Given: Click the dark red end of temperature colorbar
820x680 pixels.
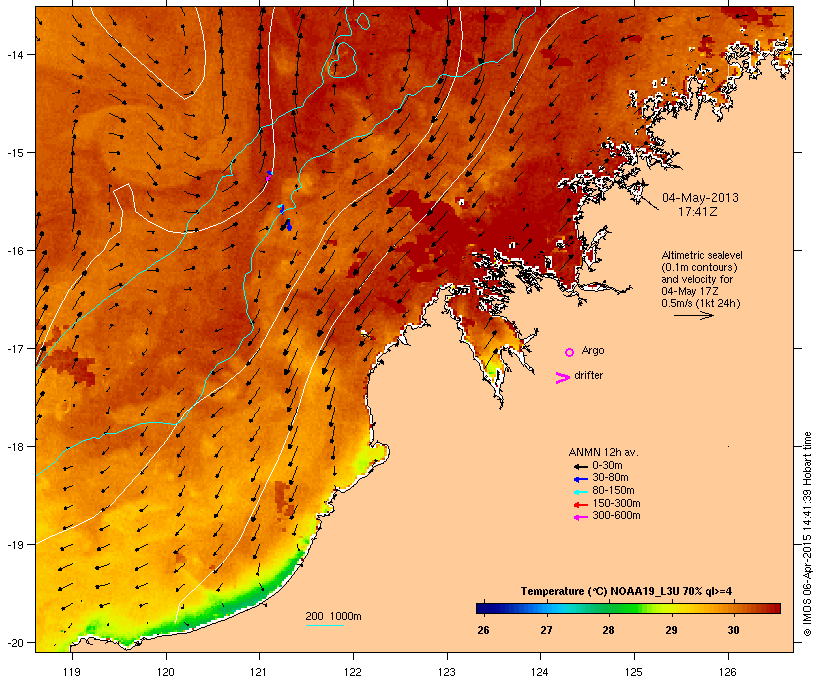Looking at the screenshot, I should pos(776,608).
